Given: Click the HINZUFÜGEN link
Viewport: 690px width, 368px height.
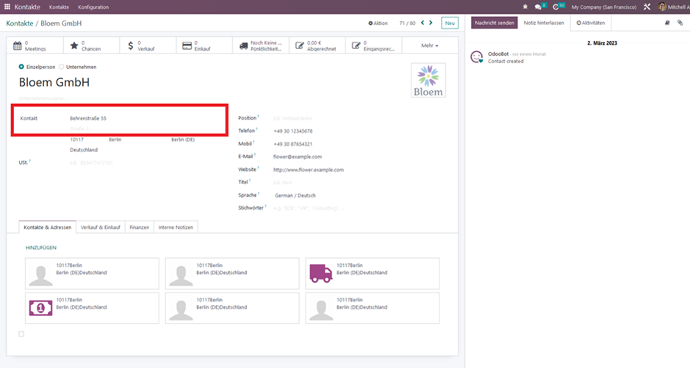Looking at the screenshot, I should click(41, 248).
